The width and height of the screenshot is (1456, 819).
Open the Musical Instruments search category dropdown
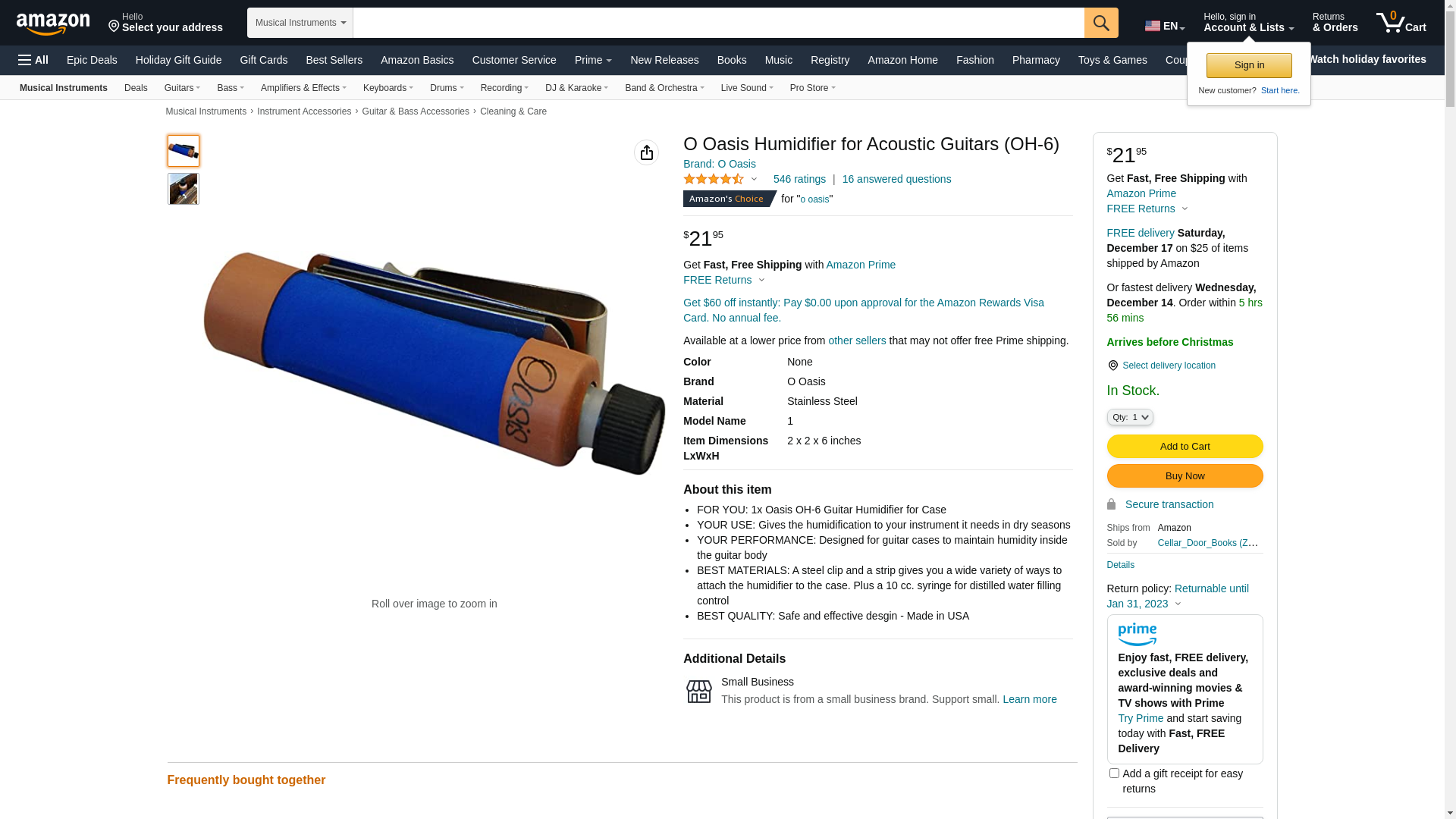tap(300, 23)
